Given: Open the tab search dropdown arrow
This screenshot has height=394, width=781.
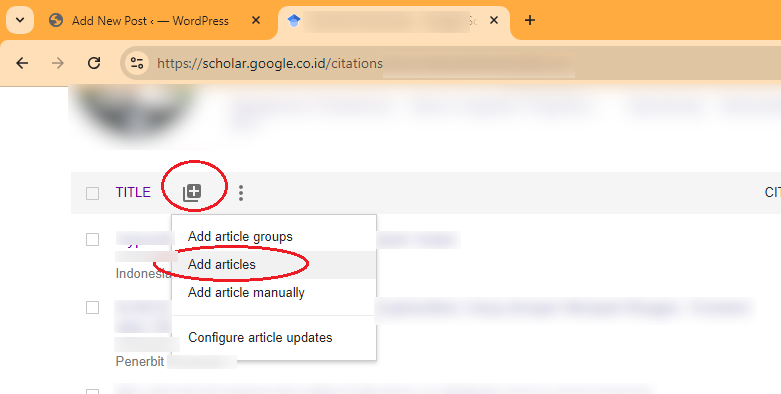Looking at the screenshot, I should tap(20, 20).
